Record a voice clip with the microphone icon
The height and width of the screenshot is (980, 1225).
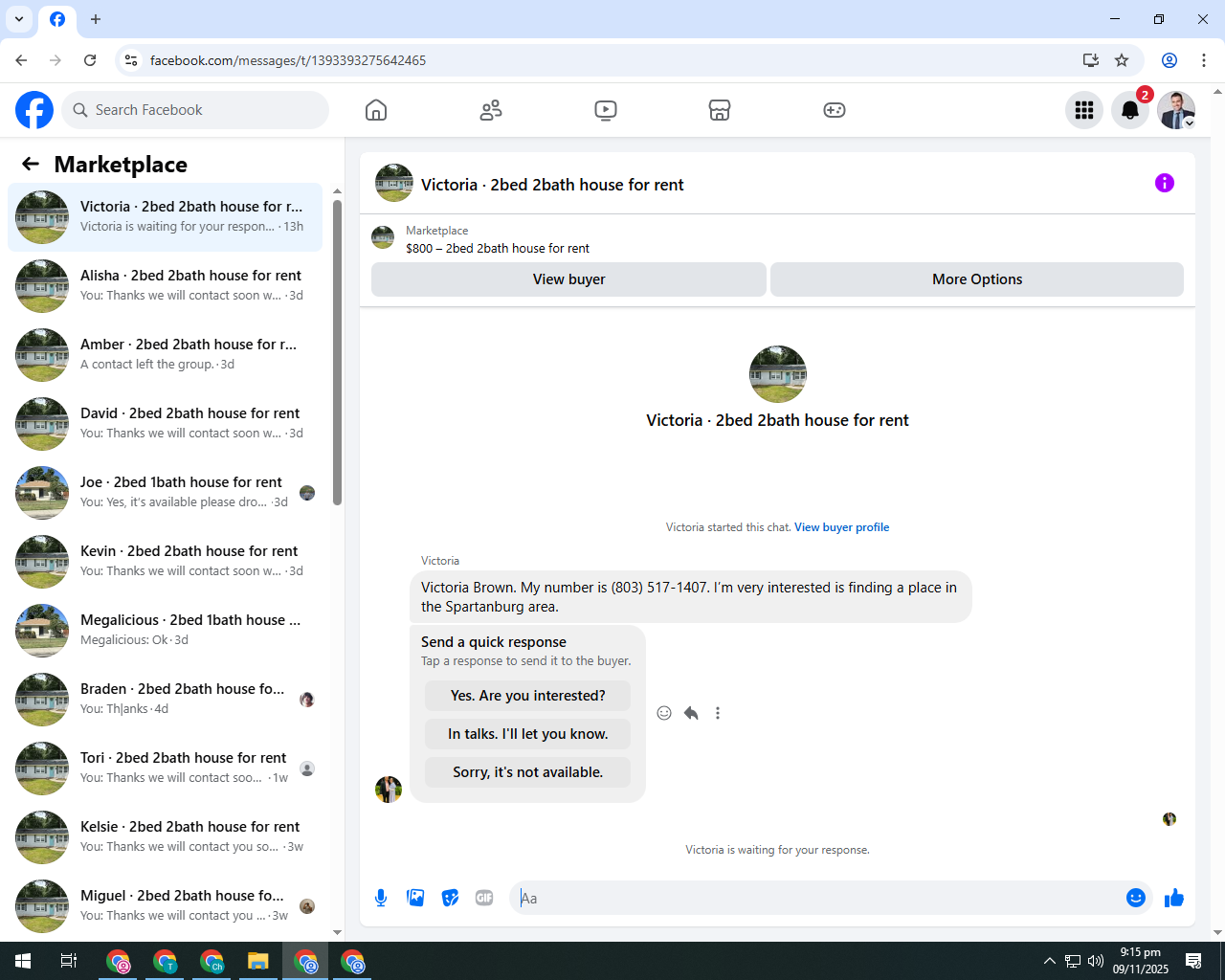click(381, 898)
